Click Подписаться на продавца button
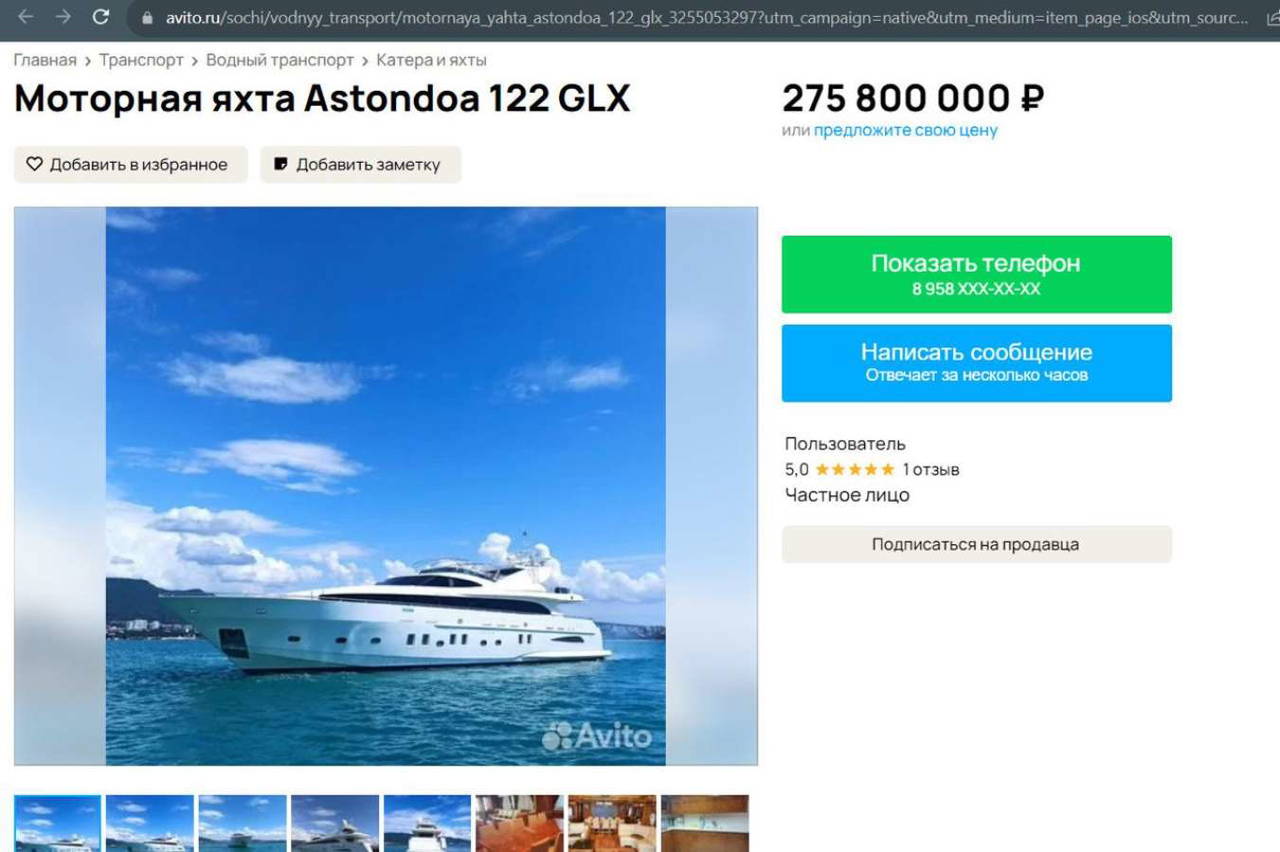 (x=976, y=545)
